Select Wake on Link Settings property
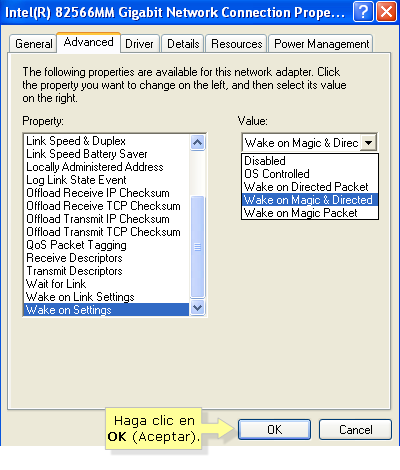Viewport: 400px width, 470px height. (x=107, y=297)
